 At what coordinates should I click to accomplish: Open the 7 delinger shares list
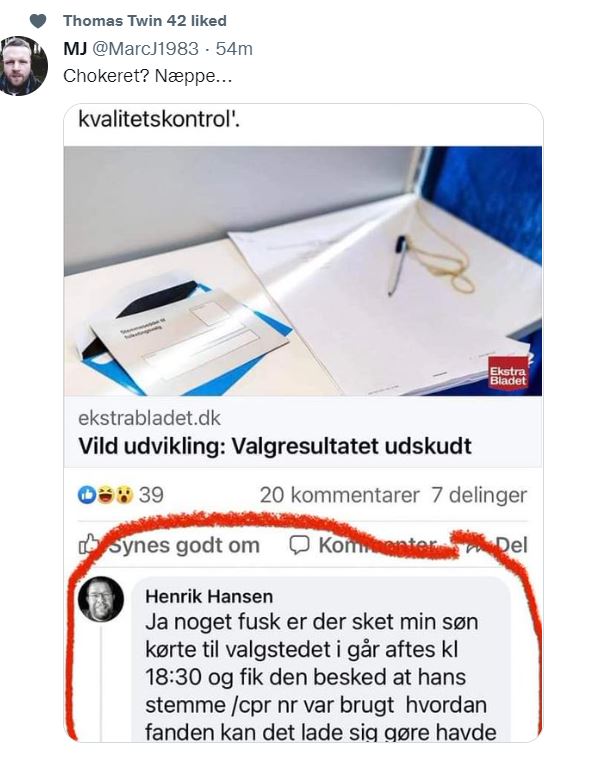coord(479,495)
